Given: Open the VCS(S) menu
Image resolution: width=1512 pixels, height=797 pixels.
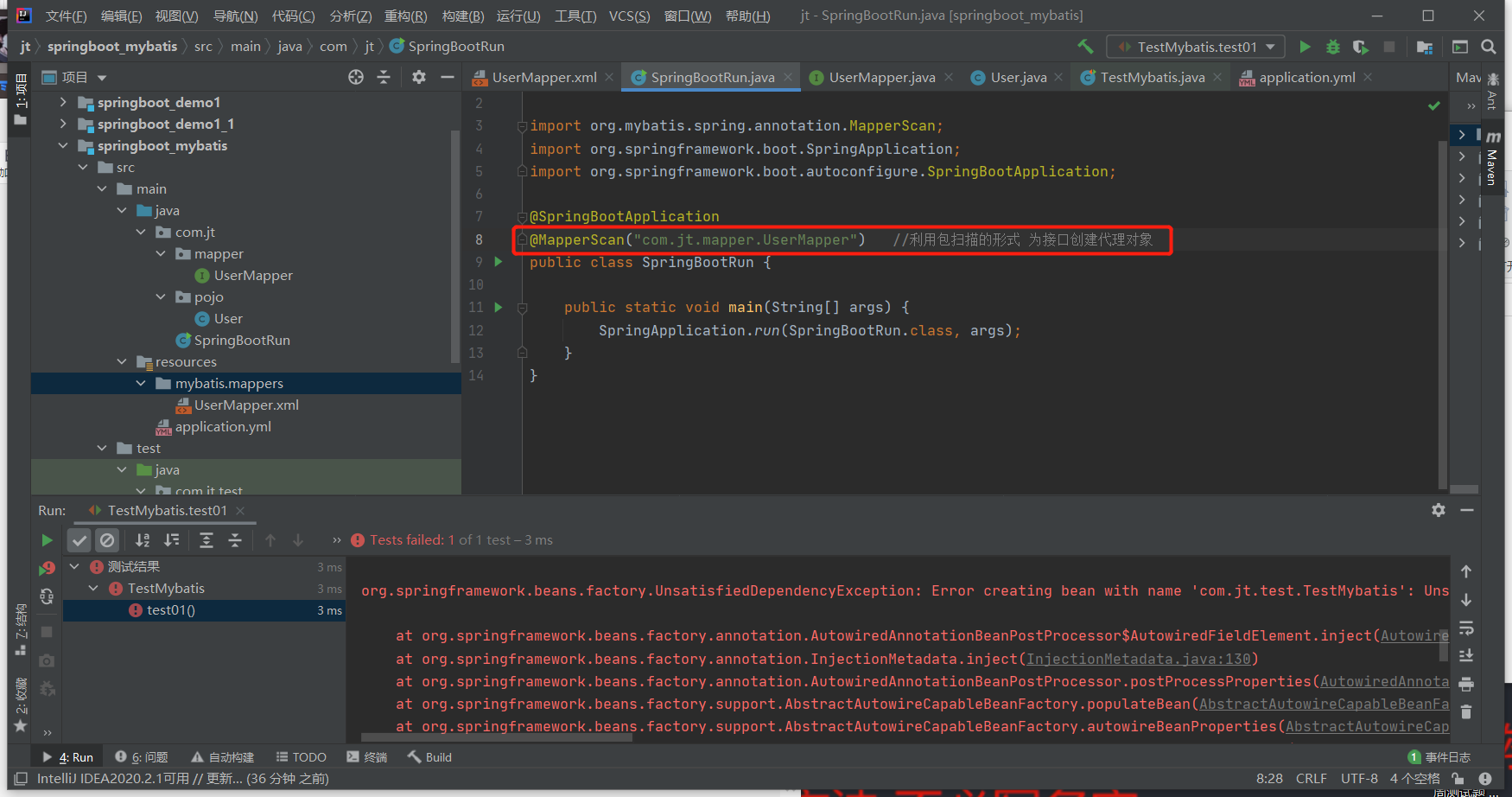Looking at the screenshot, I should 629,16.
